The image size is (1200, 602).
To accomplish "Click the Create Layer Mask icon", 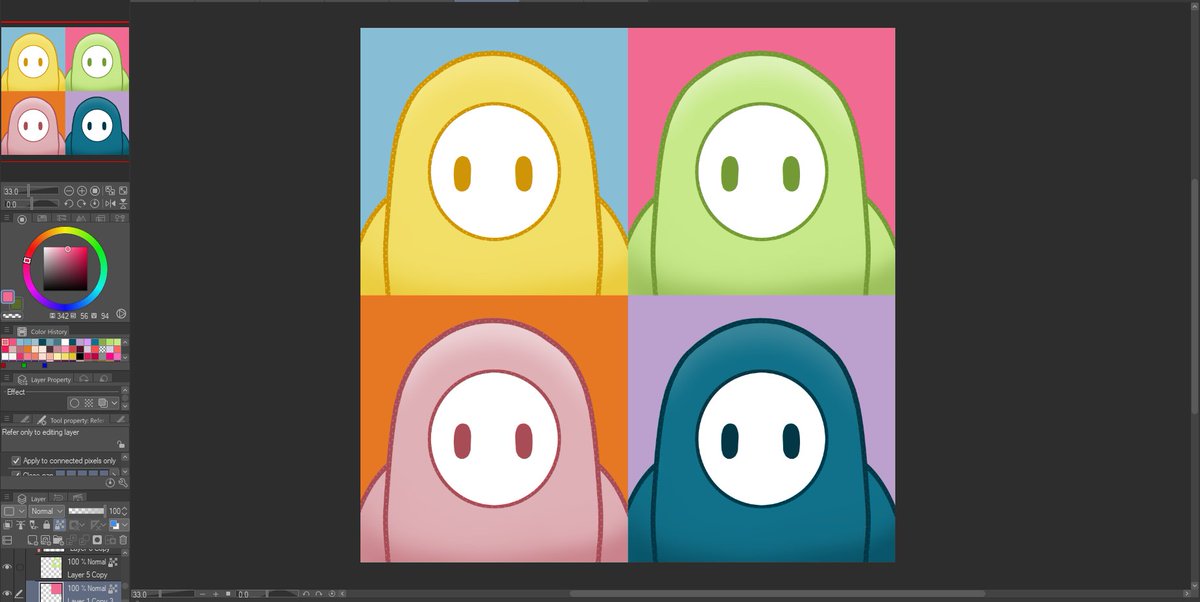I will tap(97, 540).
